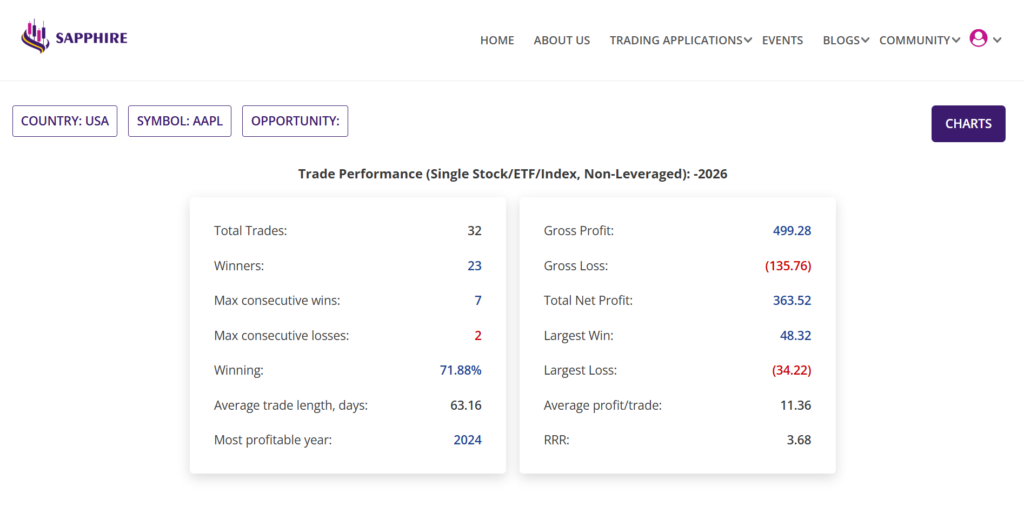Click the Trade Performance heading
1024x506 pixels.
pyautogui.click(x=512, y=174)
